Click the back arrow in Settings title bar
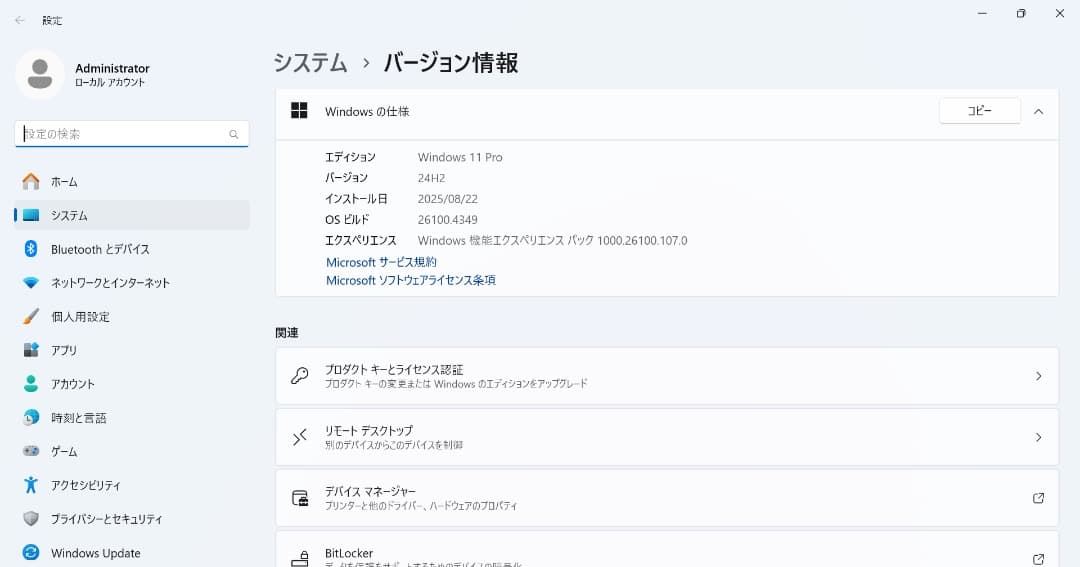Image resolution: width=1080 pixels, height=567 pixels. [x=19, y=20]
